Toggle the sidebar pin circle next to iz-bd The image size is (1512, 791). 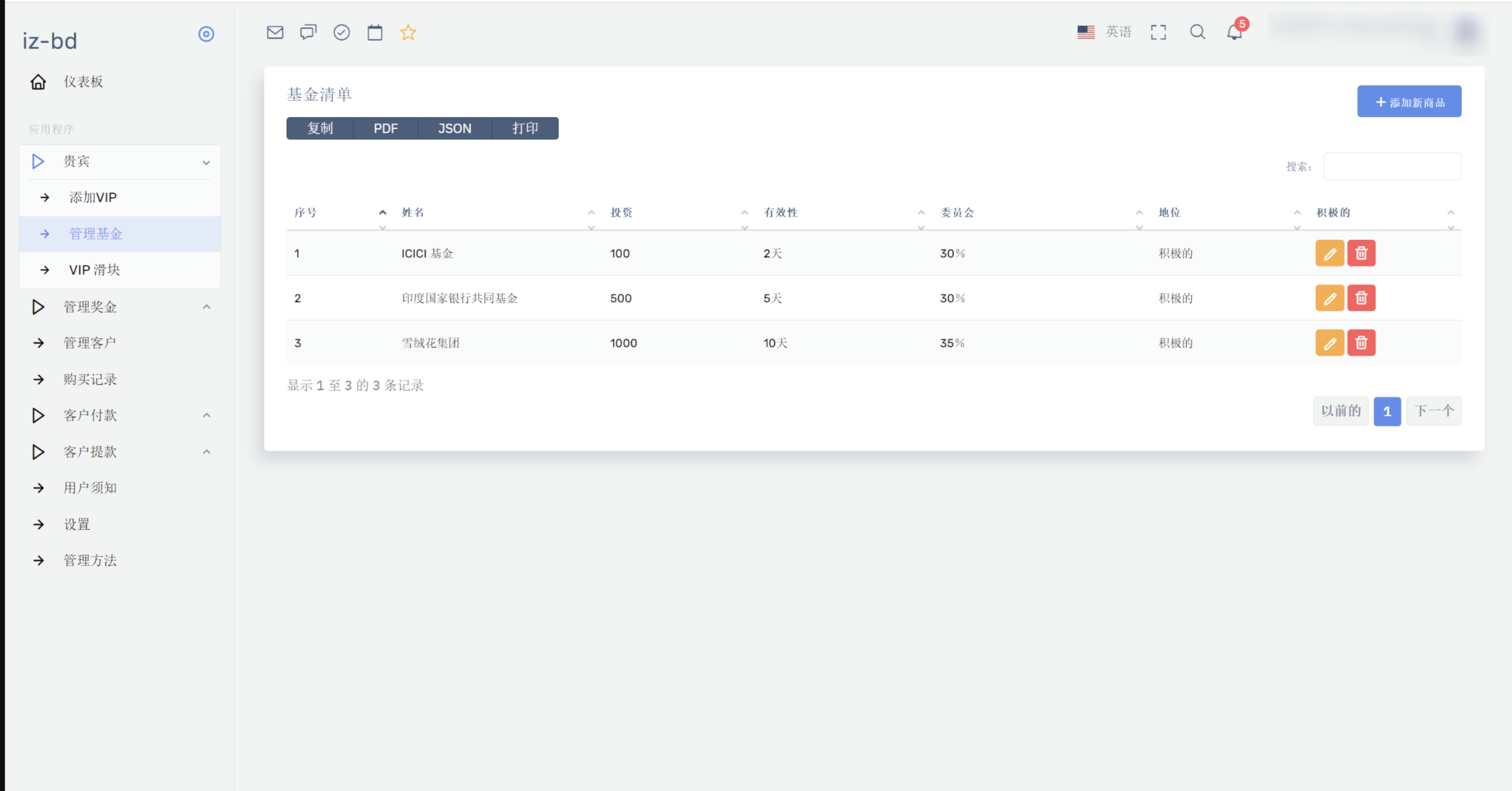206,34
